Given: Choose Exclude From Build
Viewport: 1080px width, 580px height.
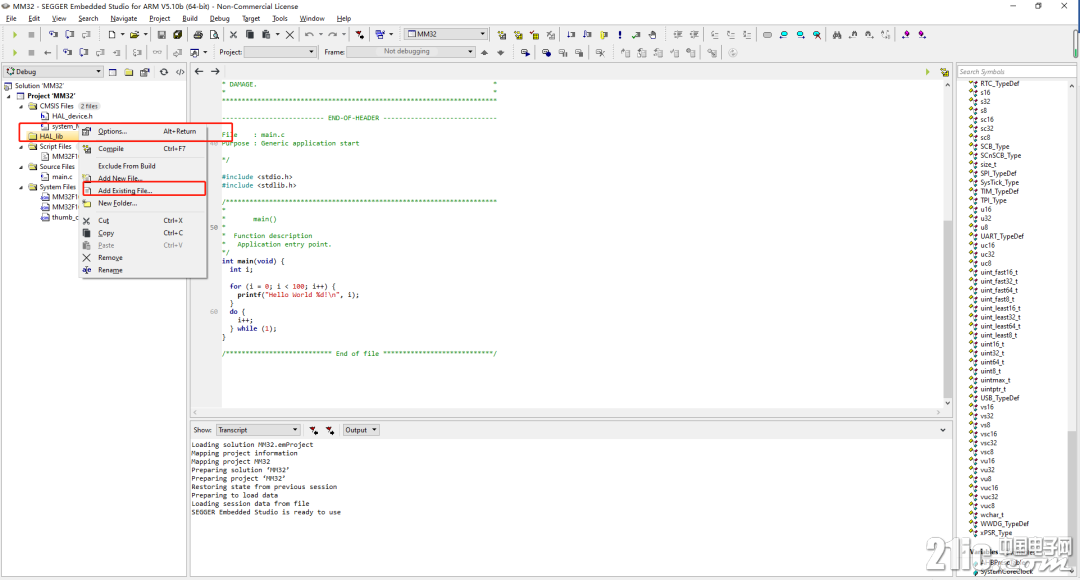Looking at the screenshot, I should [x=143, y=166].
